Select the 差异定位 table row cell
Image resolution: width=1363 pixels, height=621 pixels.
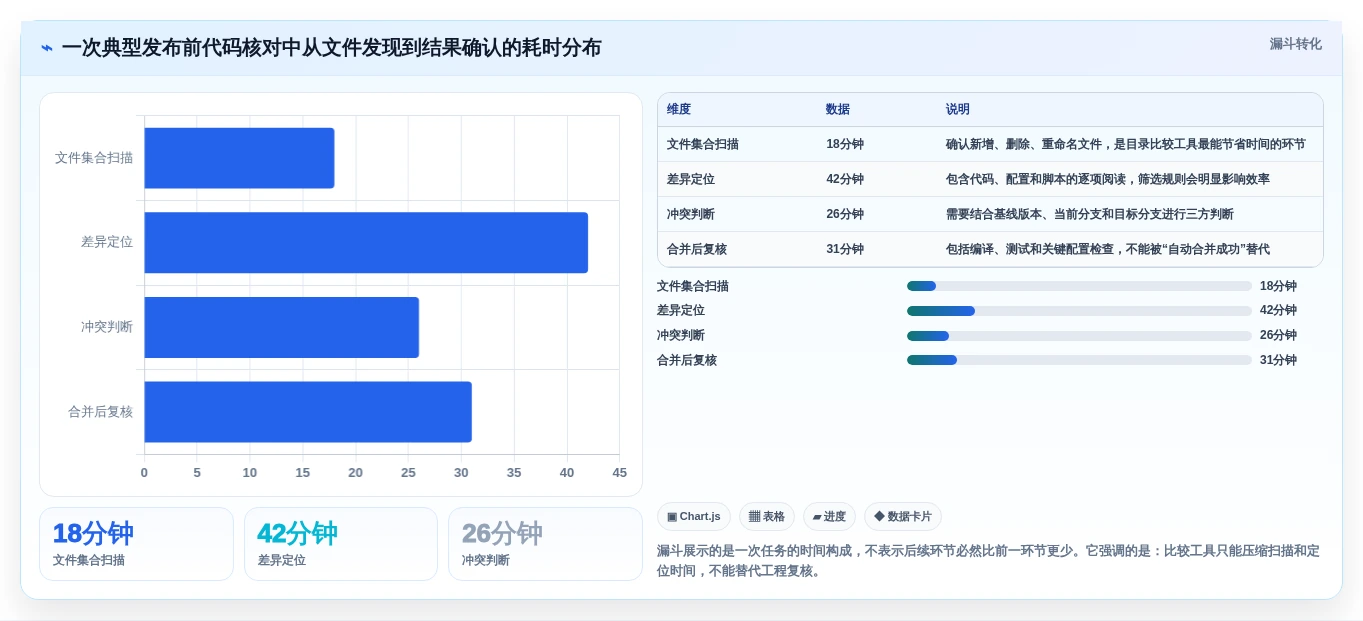tap(691, 179)
